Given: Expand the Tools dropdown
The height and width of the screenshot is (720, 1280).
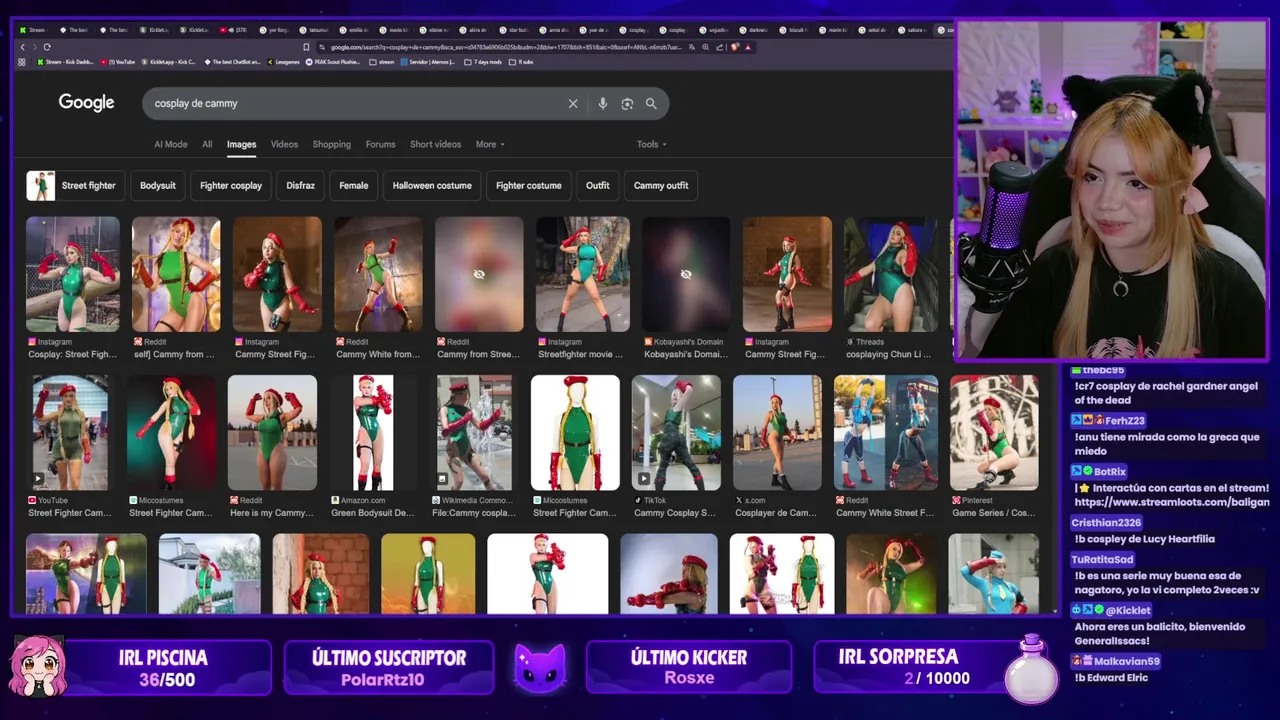Looking at the screenshot, I should 651,144.
